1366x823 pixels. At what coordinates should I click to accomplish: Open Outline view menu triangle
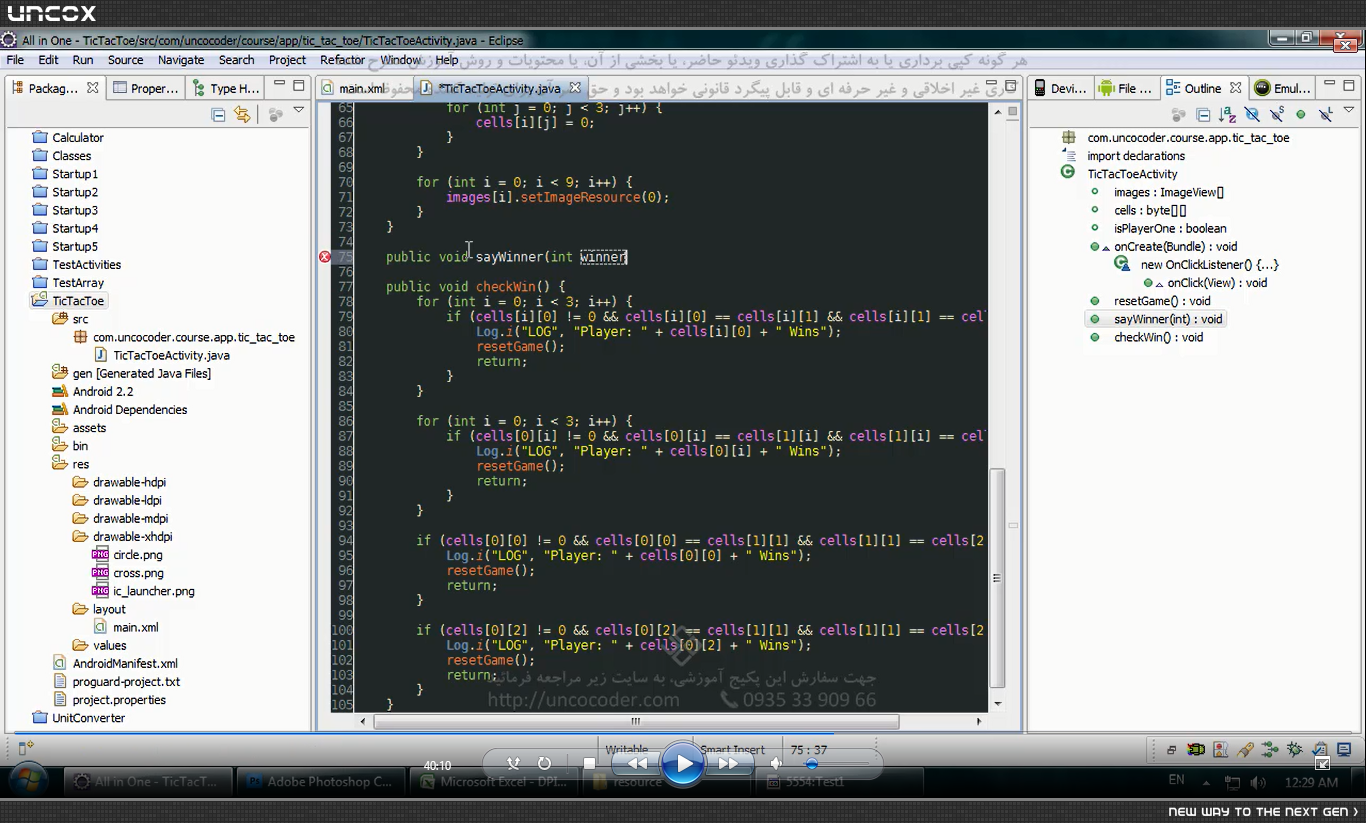coord(1349,111)
